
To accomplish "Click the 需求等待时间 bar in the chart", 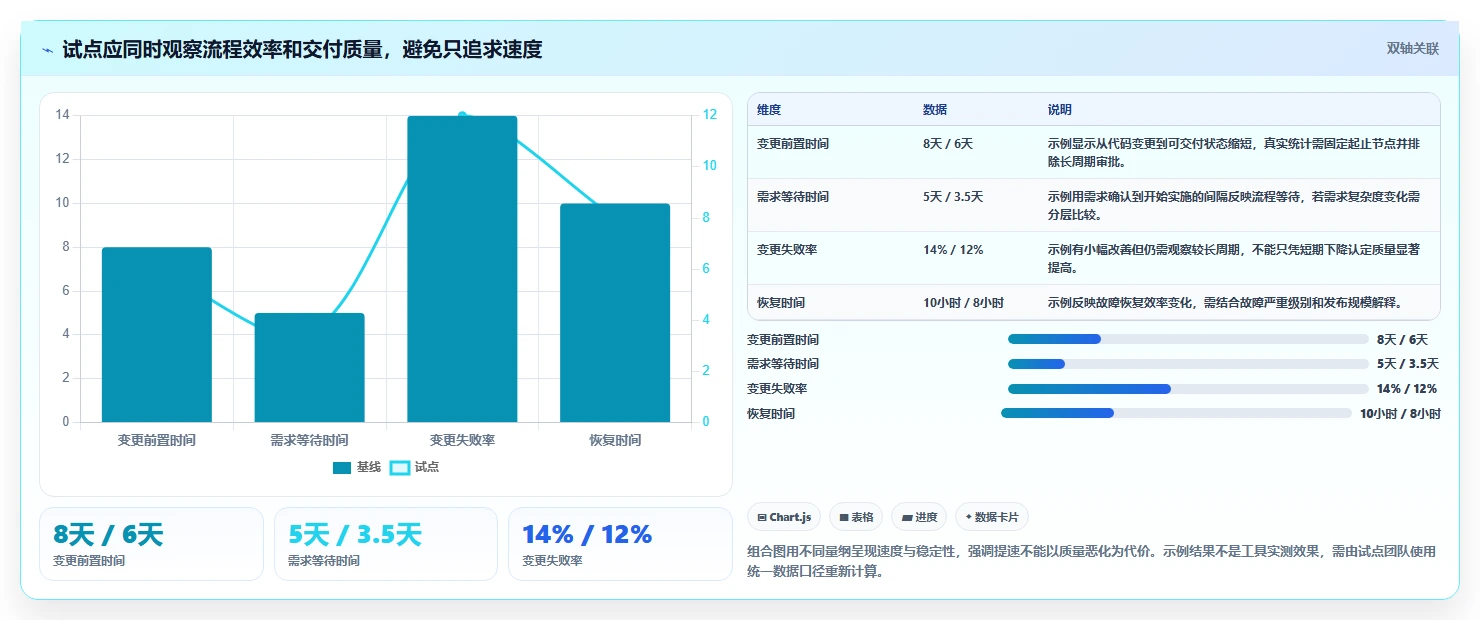I will [309, 367].
